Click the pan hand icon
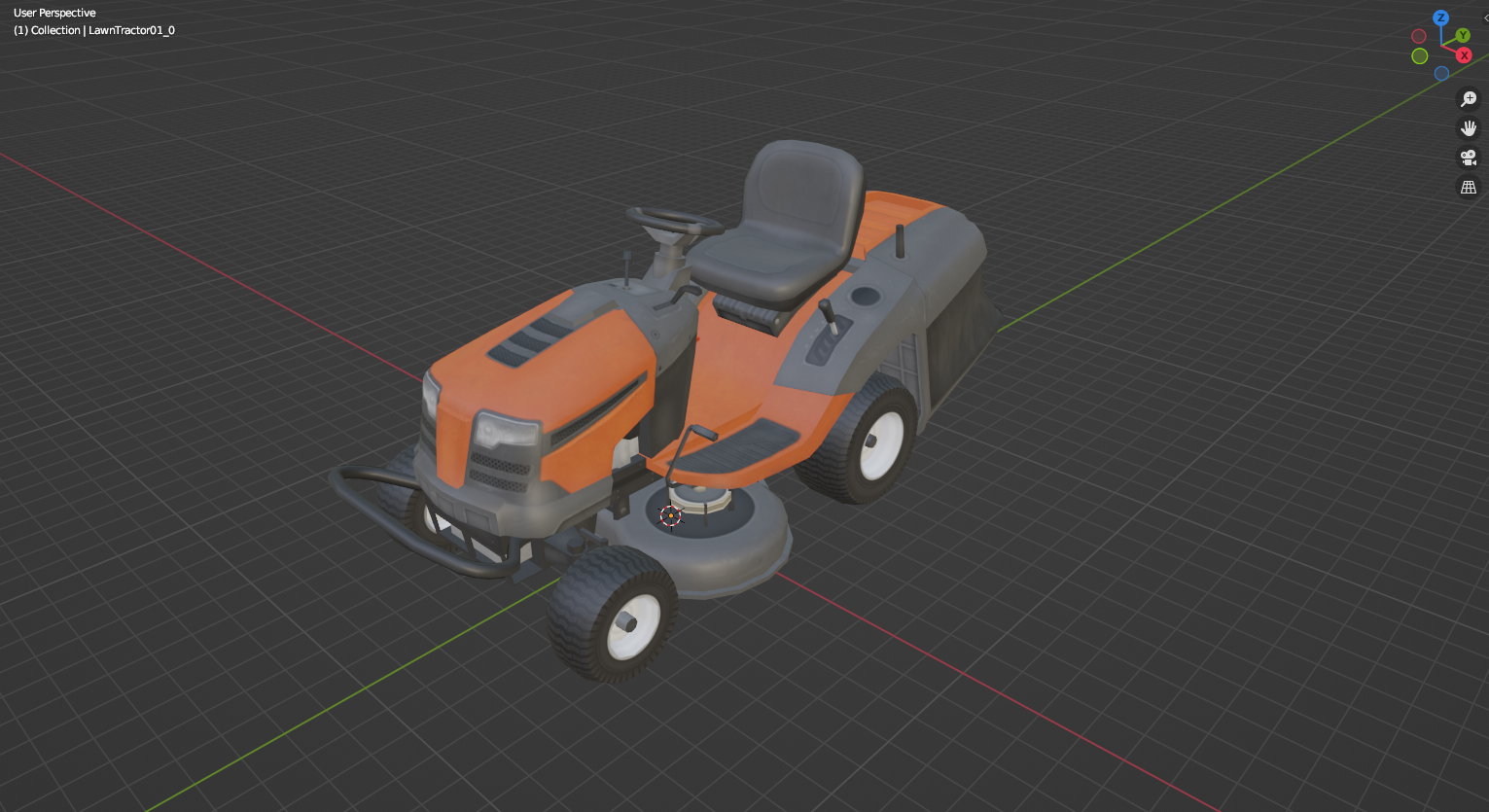The height and width of the screenshot is (812, 1489). pyautogui.click(x=1469, y=128)
